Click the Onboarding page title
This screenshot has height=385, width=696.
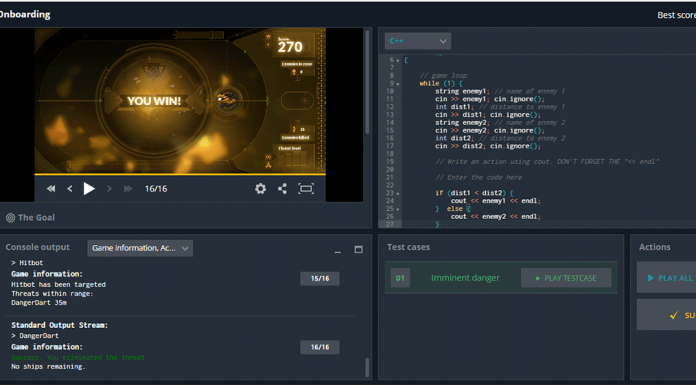tap(25, 14)
